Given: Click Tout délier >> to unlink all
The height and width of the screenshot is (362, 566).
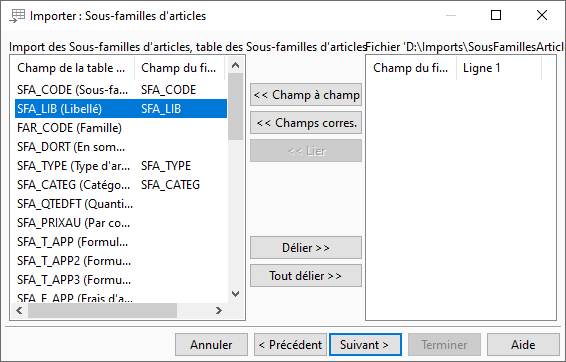Looking at the screenshot, I should tap(306, 276).
